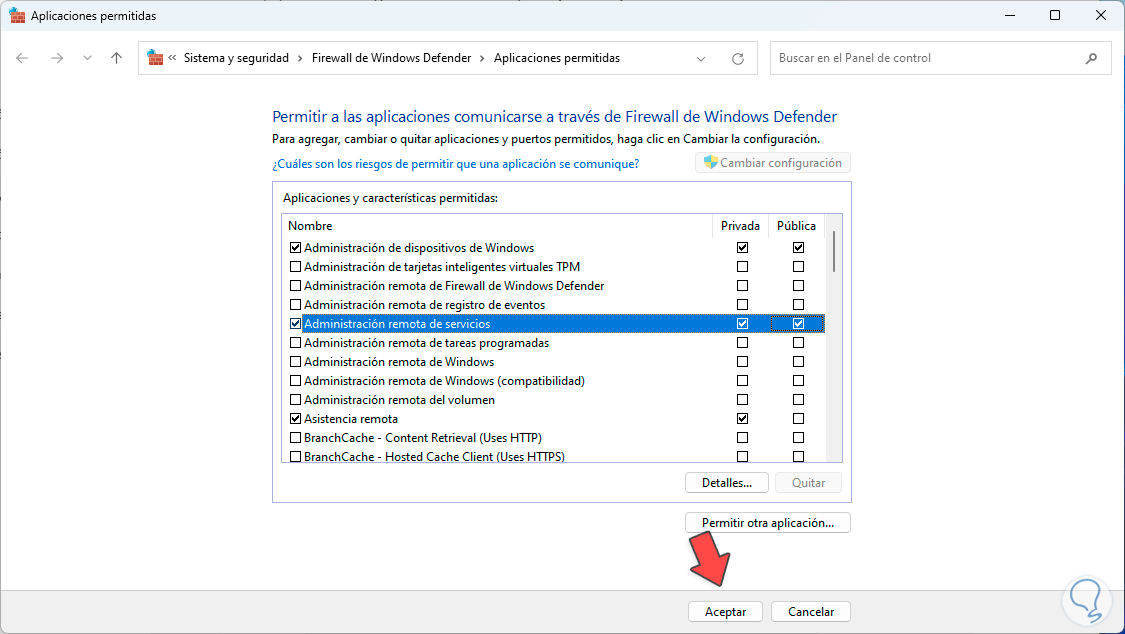Check Administración remota de Firewall de Windows Defender
This screenshot has width=1125, height=634.
(295, 285)
